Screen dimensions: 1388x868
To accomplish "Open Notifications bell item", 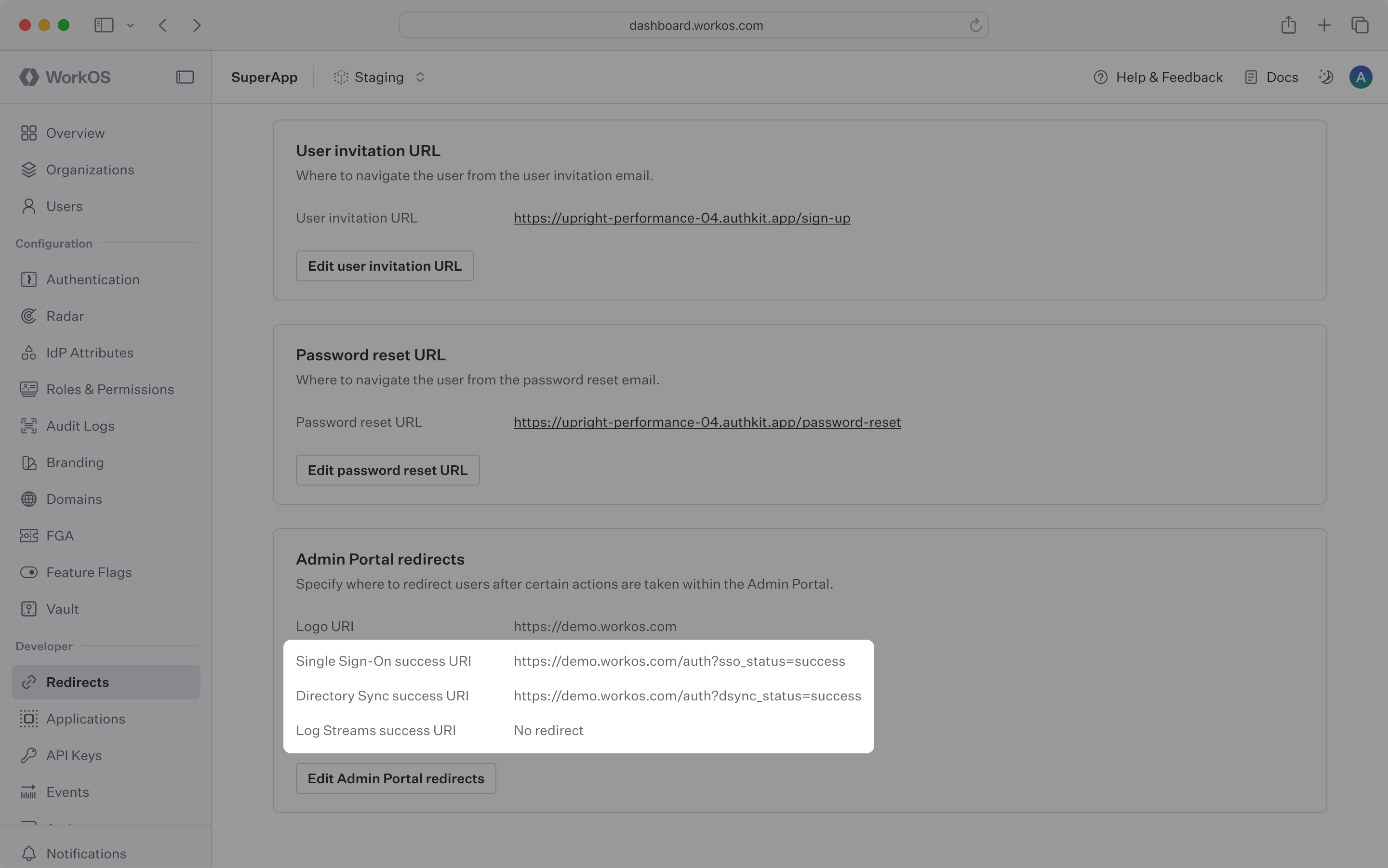I will coord(86,854).
